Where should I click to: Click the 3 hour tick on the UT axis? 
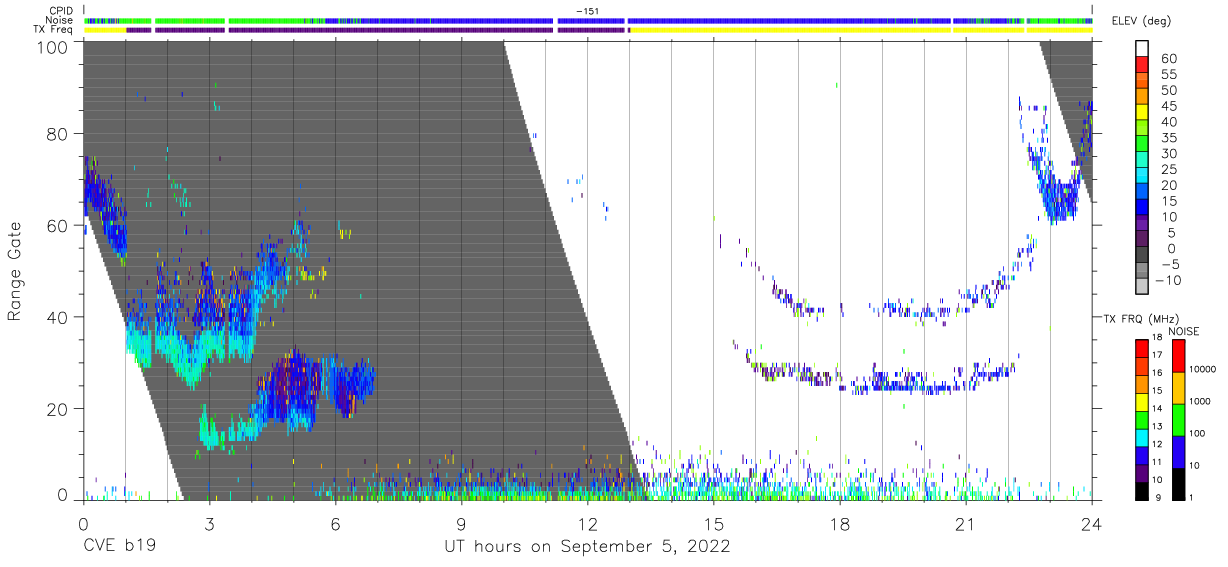pos(209,523)
